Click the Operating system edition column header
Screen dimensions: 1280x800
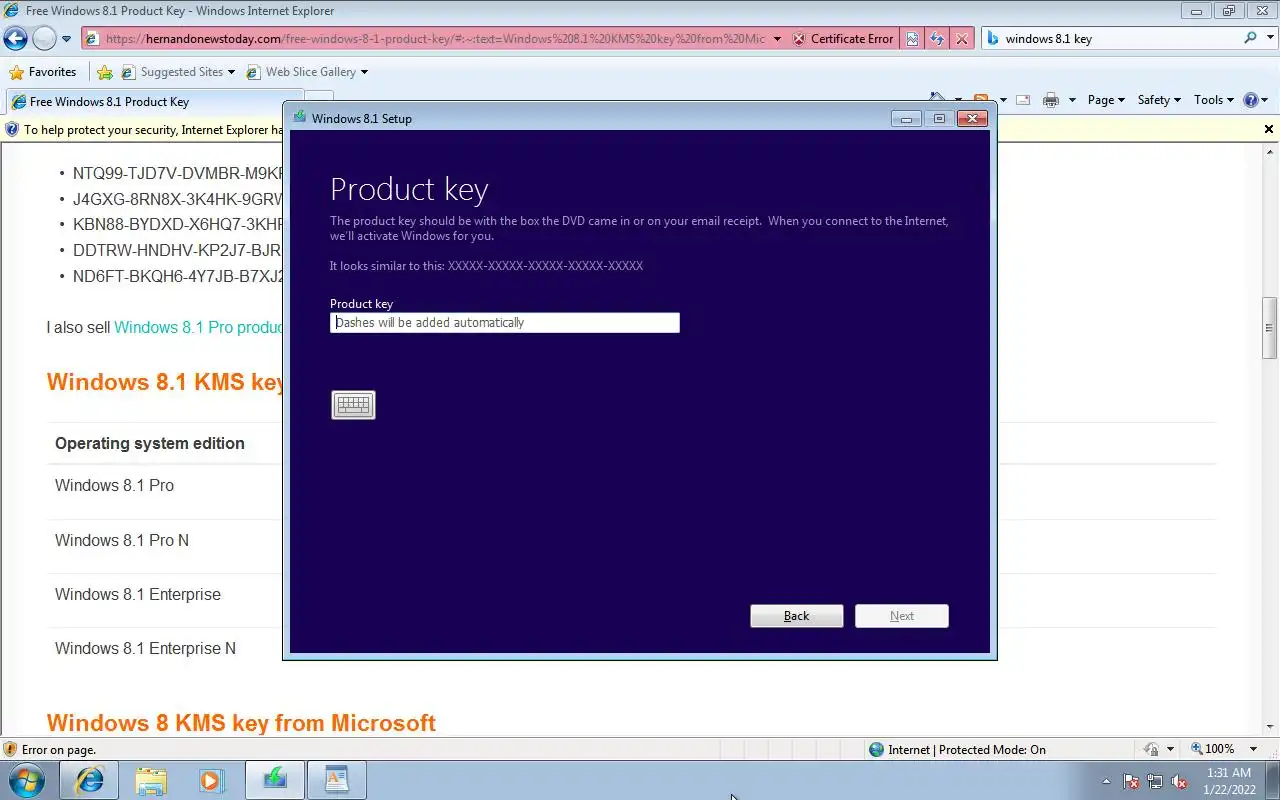tap(150, 443)
